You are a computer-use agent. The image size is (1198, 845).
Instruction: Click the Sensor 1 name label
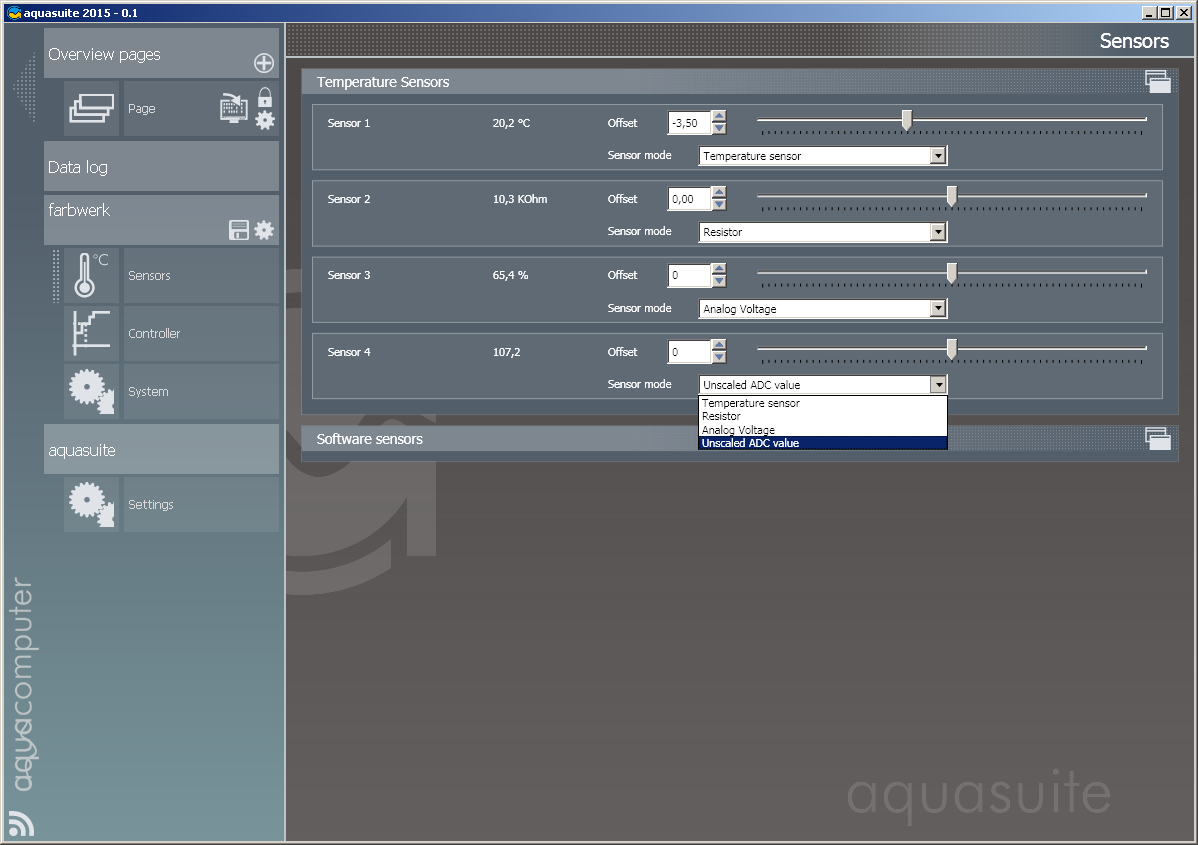348,123
